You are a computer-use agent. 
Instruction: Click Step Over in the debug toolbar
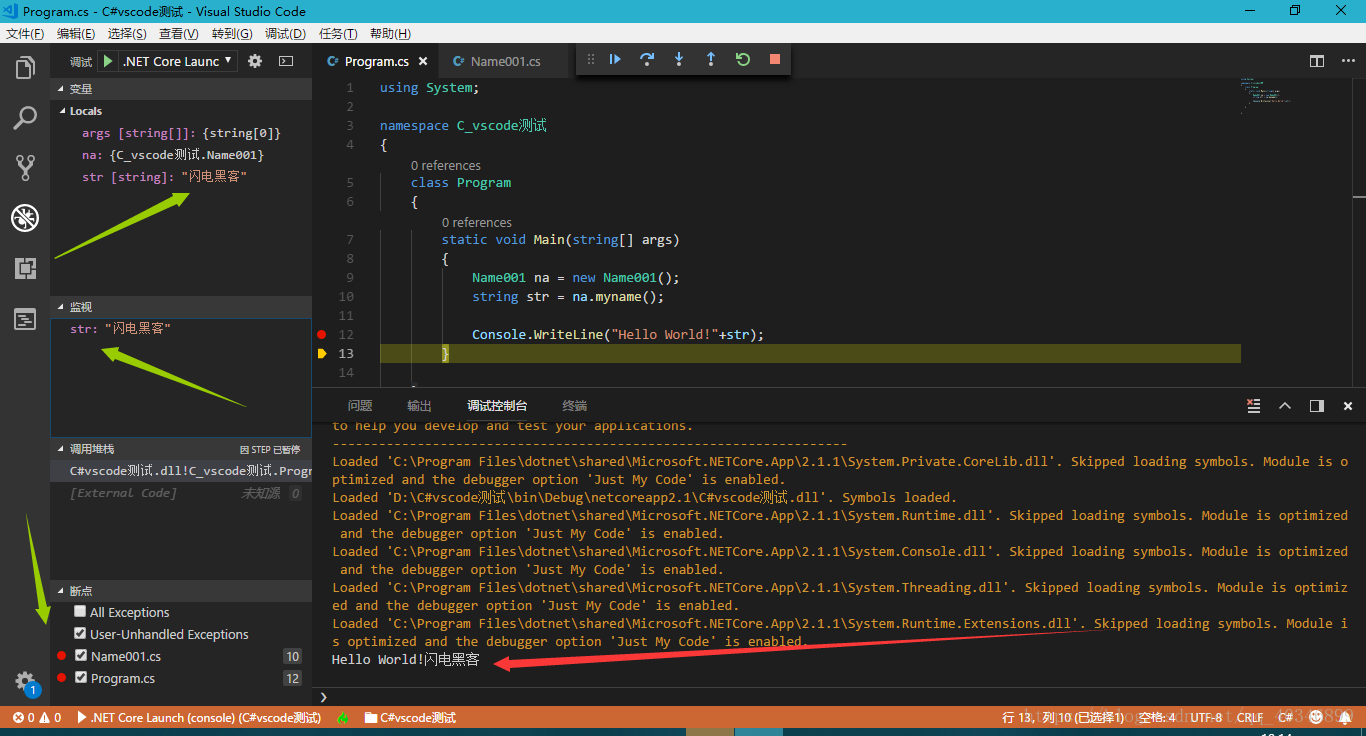click(647, 60)
